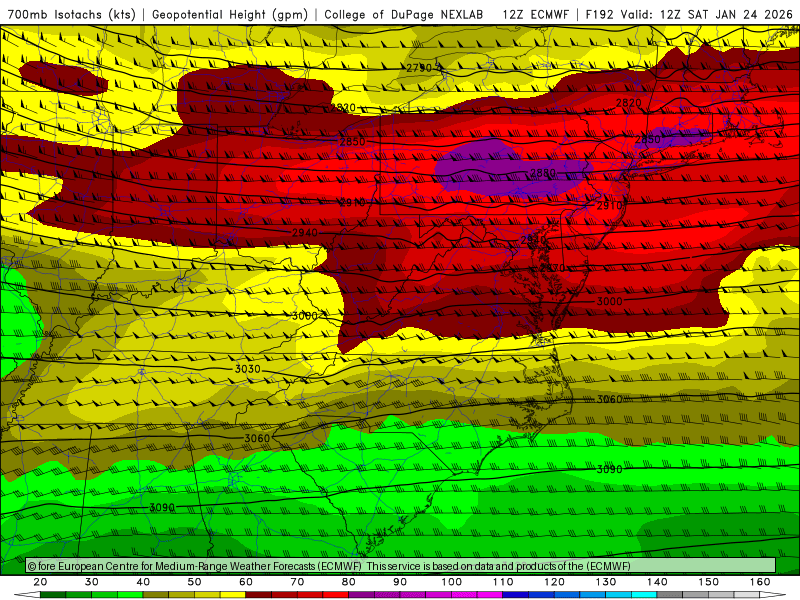Click the legend value 20

click(x=40, y=582)
